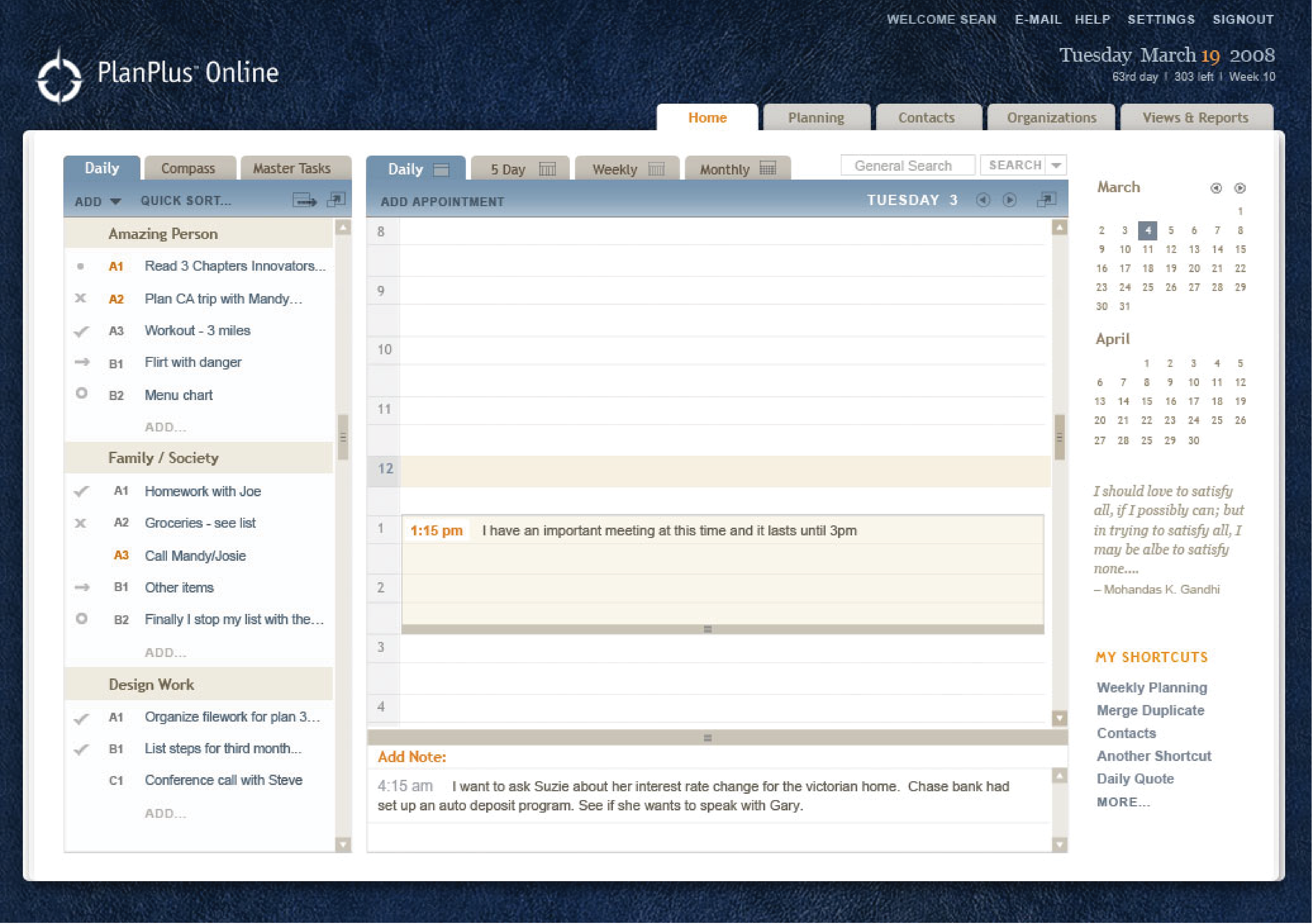This screenshot has height=924, width=1312.
Task: Click the task panel forward arrow icon
Action: [x=304, y=201]
